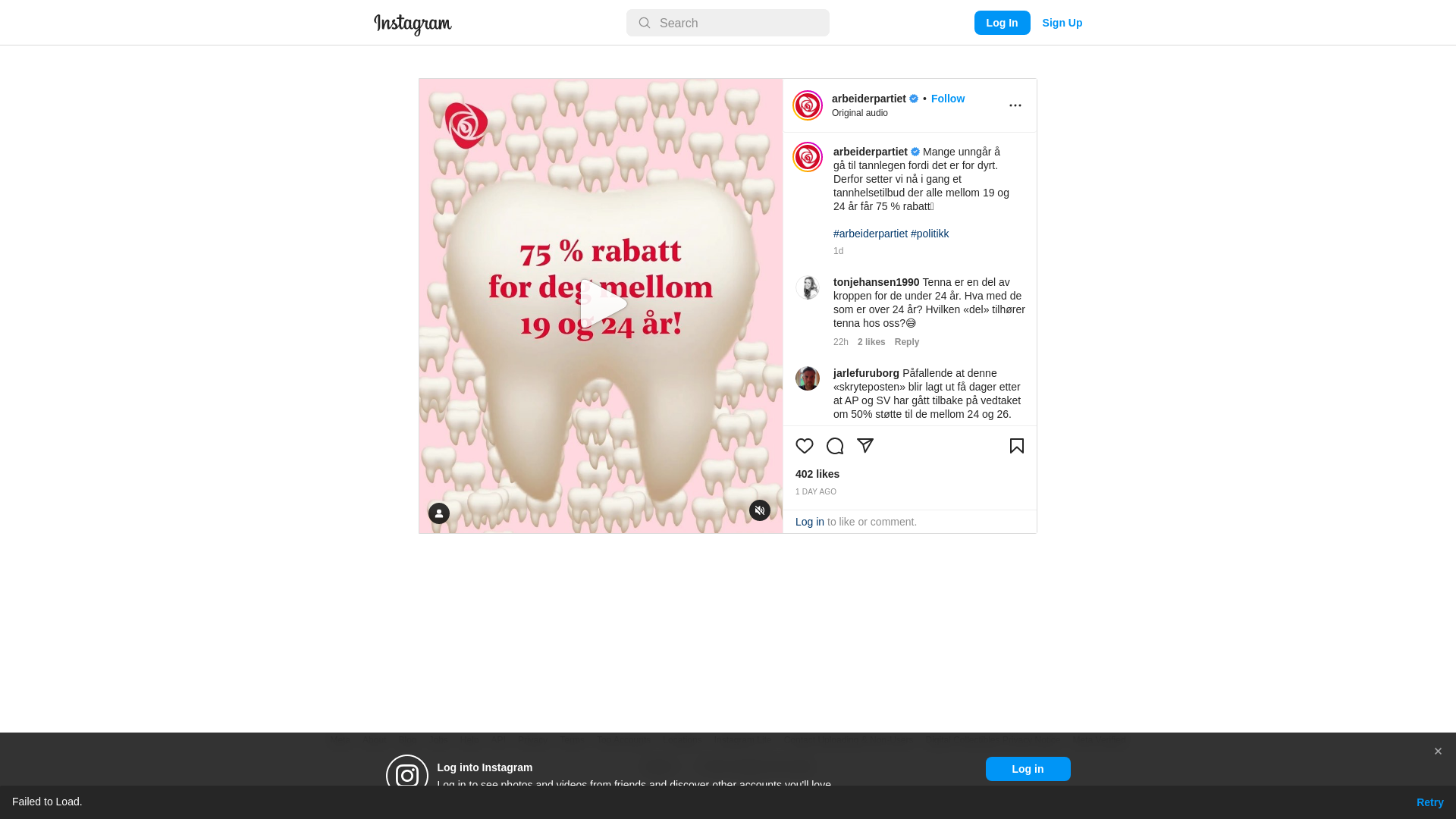The image size is (1456, 819).
Task: Open the #politikk hashtag
Action: click(x=930, y=234)
